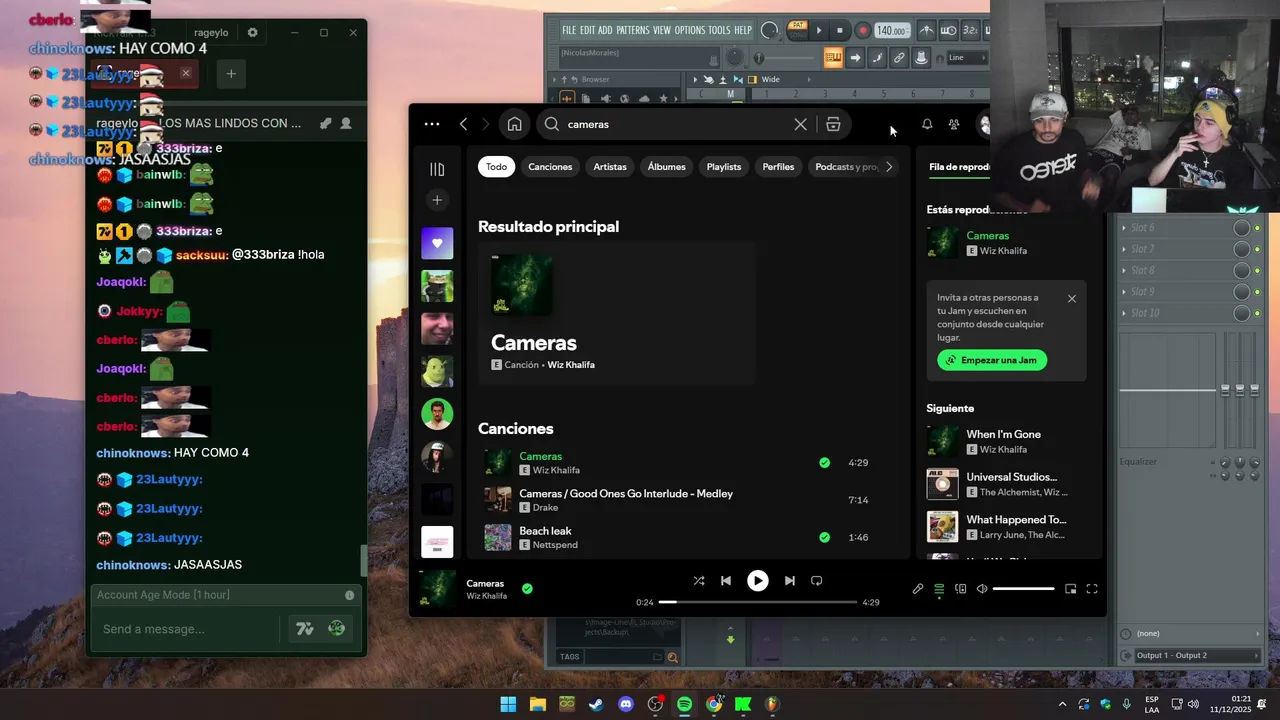1280x720 pixels.
Task: Click the FL Studio tempo 140.000 display
Action: 892,31
